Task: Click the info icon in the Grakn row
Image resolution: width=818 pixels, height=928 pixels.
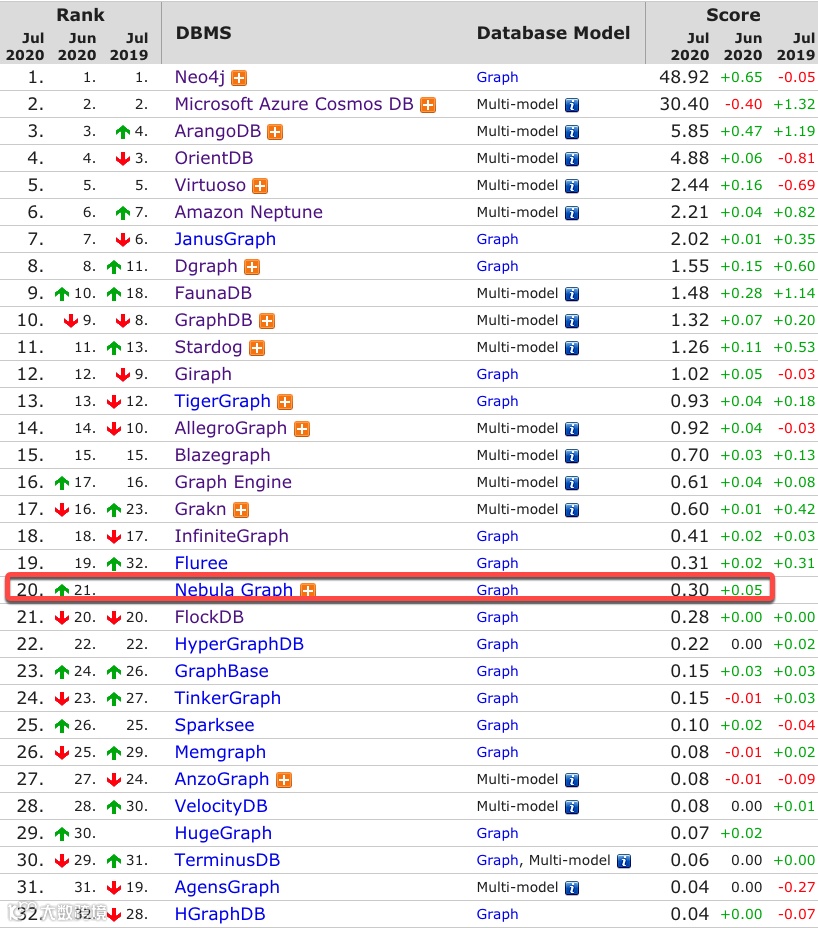Action: [572, 510]
